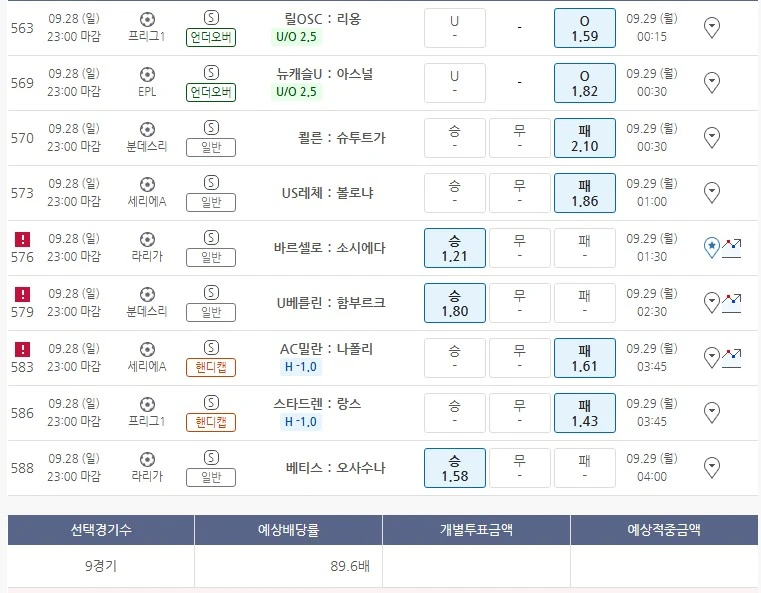Open the trend chart for AC밀란 vs 나폴리
Viewport: 761px width, 593px height.
point(732,357)
